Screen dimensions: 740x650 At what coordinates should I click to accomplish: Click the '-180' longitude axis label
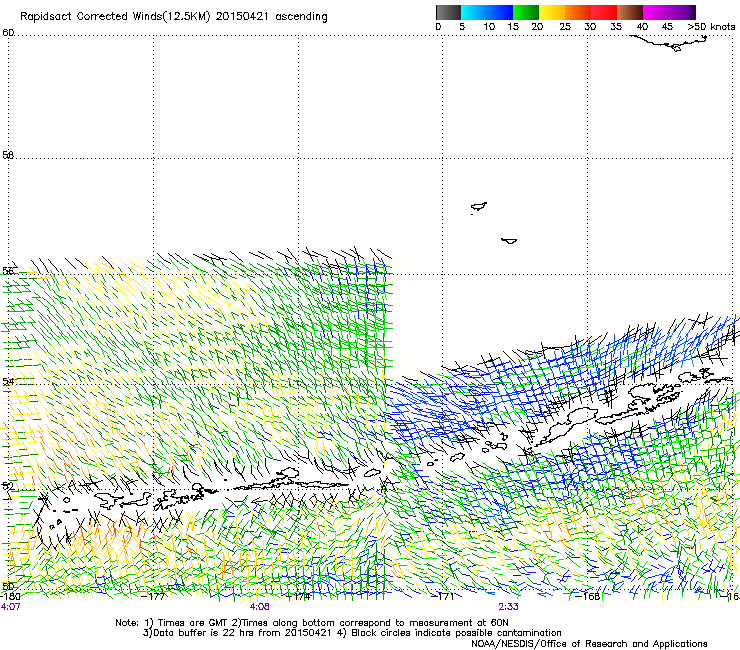pyautogui.click(x=10, y=596)
